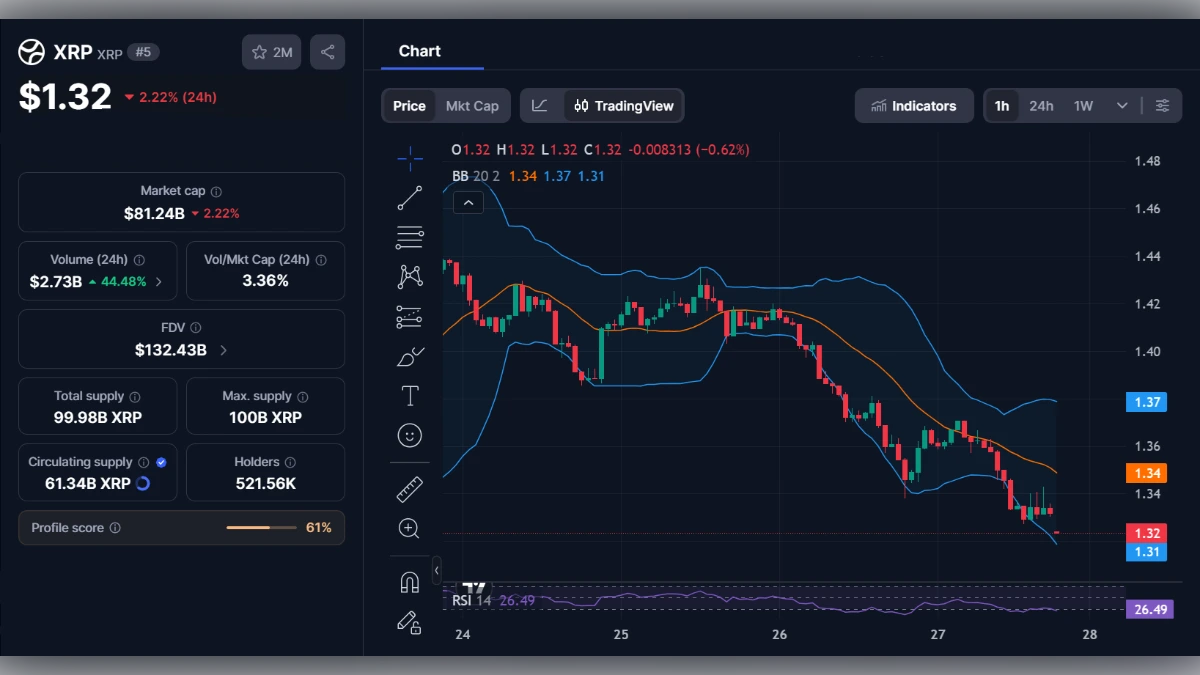Toggle drawing lock mode

coord(410,623)
